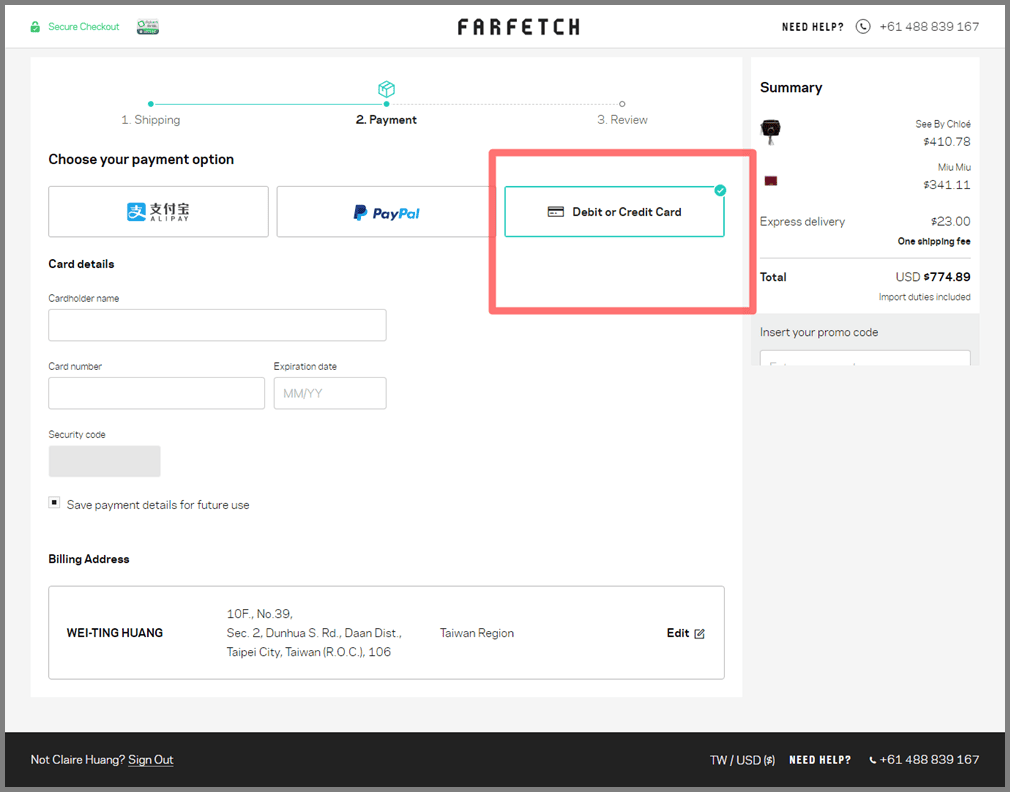Focus the Cardholder name field
Image resolution: width=1010 pixels, height=792 pixels.
[x=217, y=325]
